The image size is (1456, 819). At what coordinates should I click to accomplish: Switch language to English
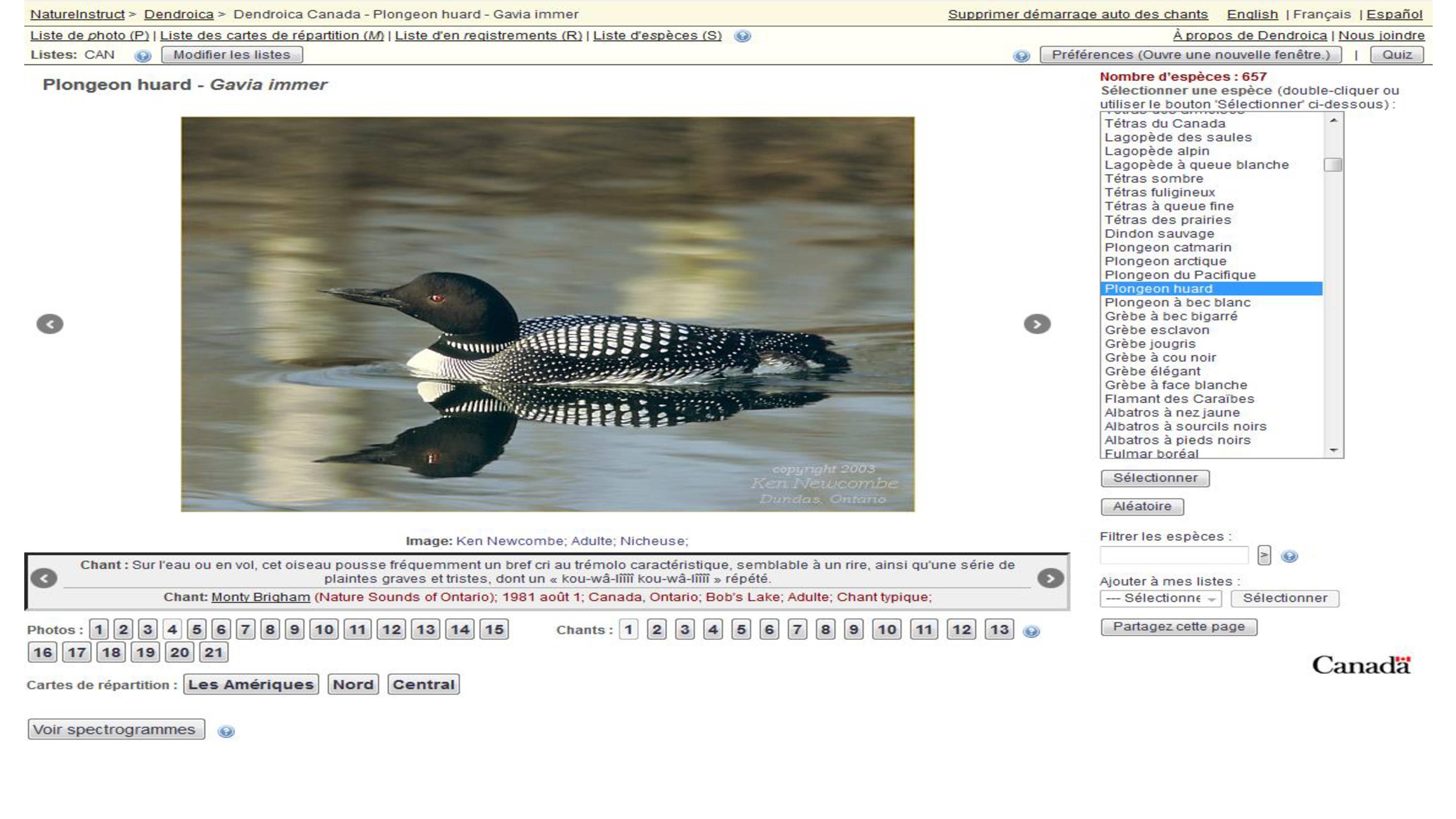pyautogui.click(x=1252, y=14)
